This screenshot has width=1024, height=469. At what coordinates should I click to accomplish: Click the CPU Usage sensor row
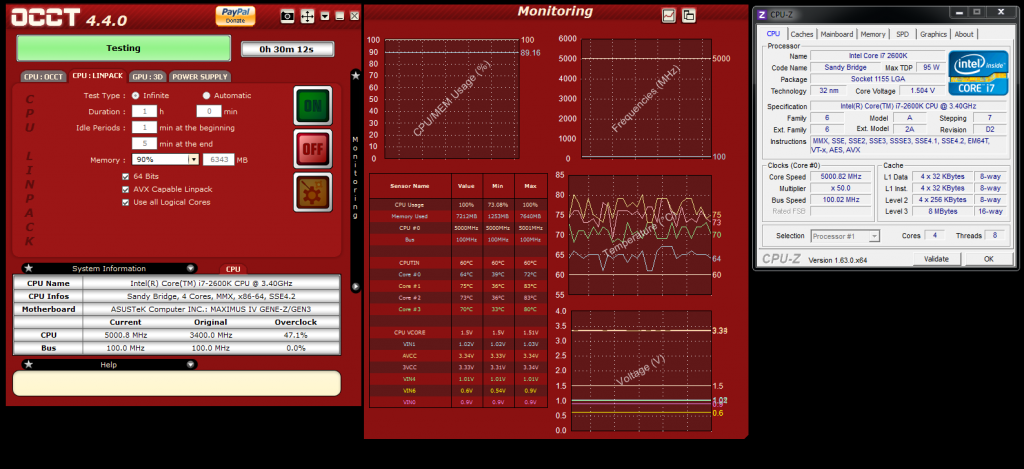pos(458,205)
